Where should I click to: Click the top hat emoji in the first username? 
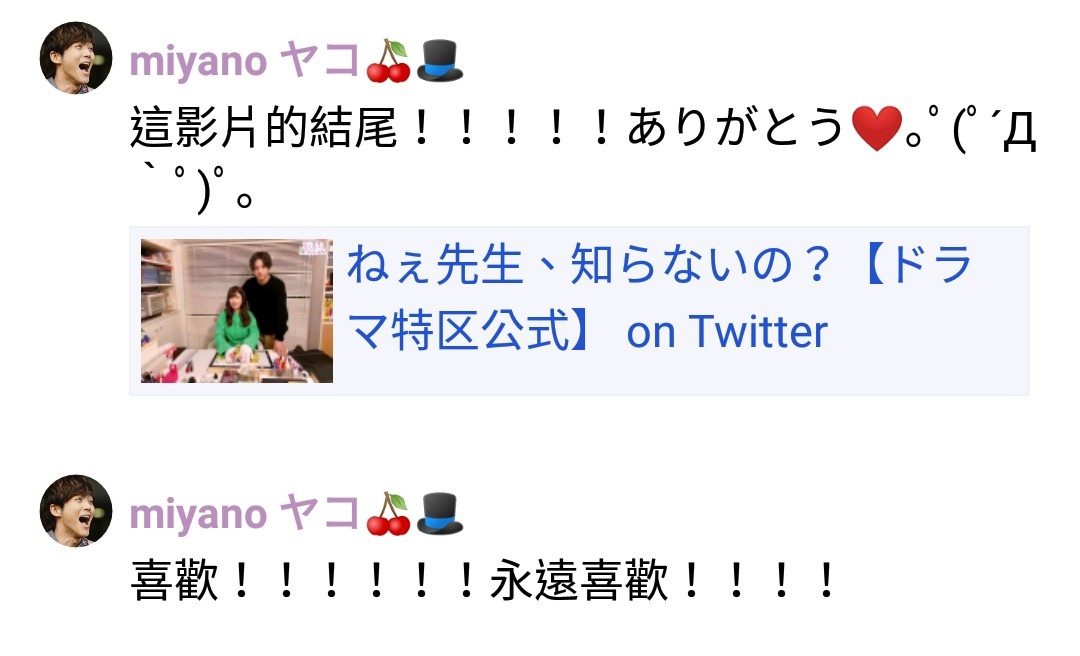pos(439,61)
